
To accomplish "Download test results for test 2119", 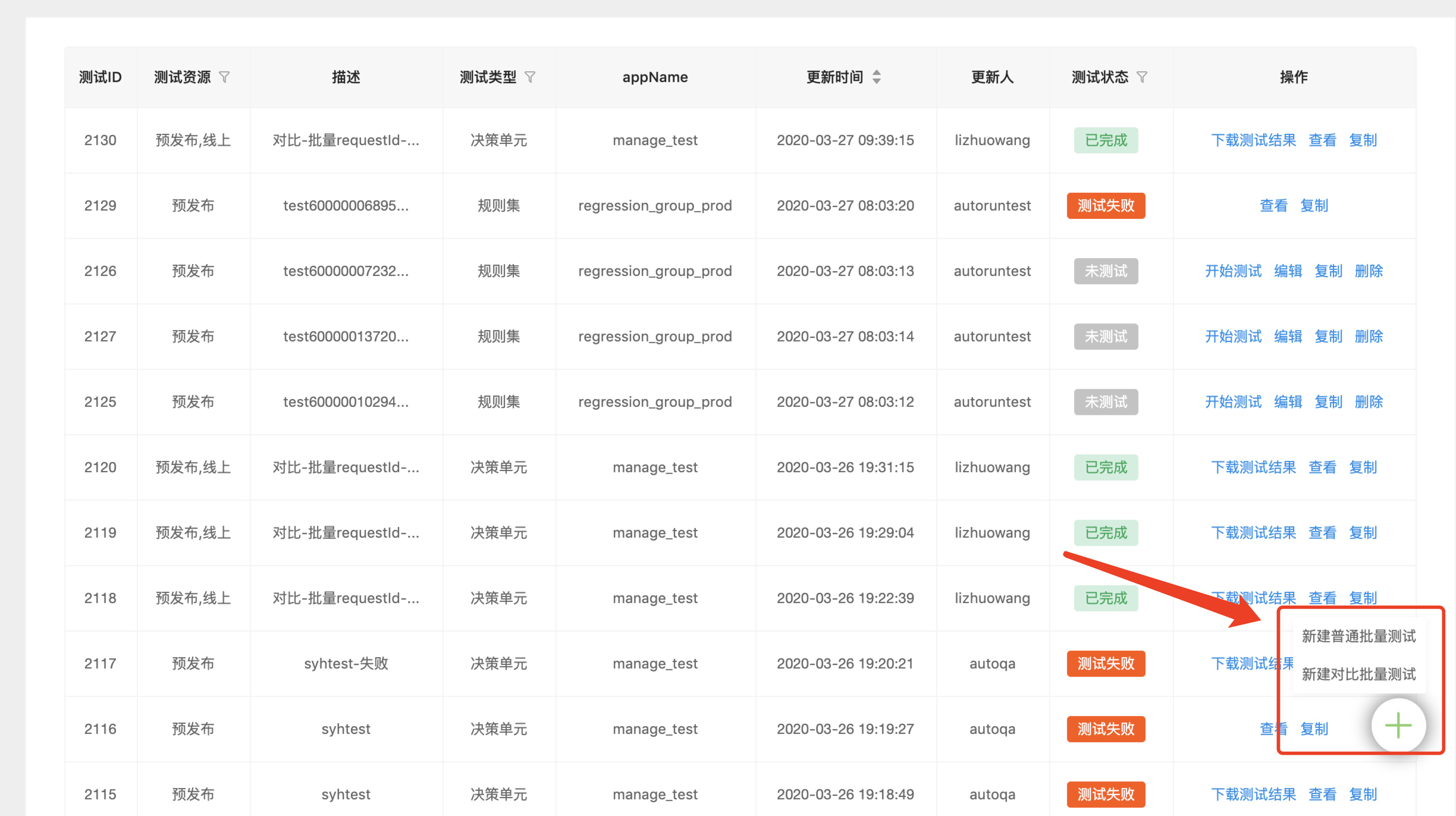I will [x=1253, y=533].
